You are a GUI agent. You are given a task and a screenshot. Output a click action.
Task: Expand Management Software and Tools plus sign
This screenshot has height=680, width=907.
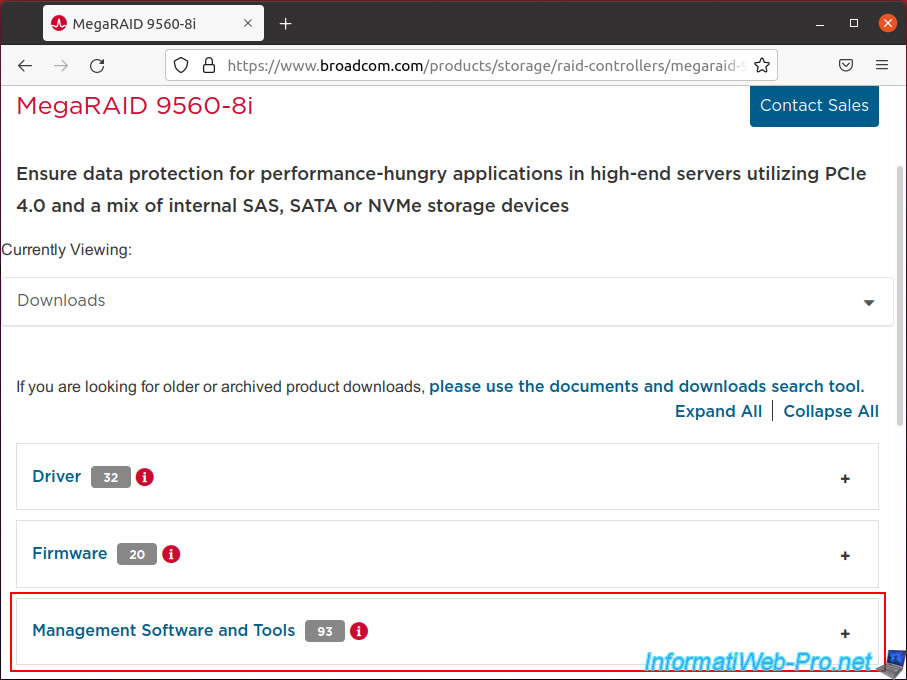(x=845, y=634)
